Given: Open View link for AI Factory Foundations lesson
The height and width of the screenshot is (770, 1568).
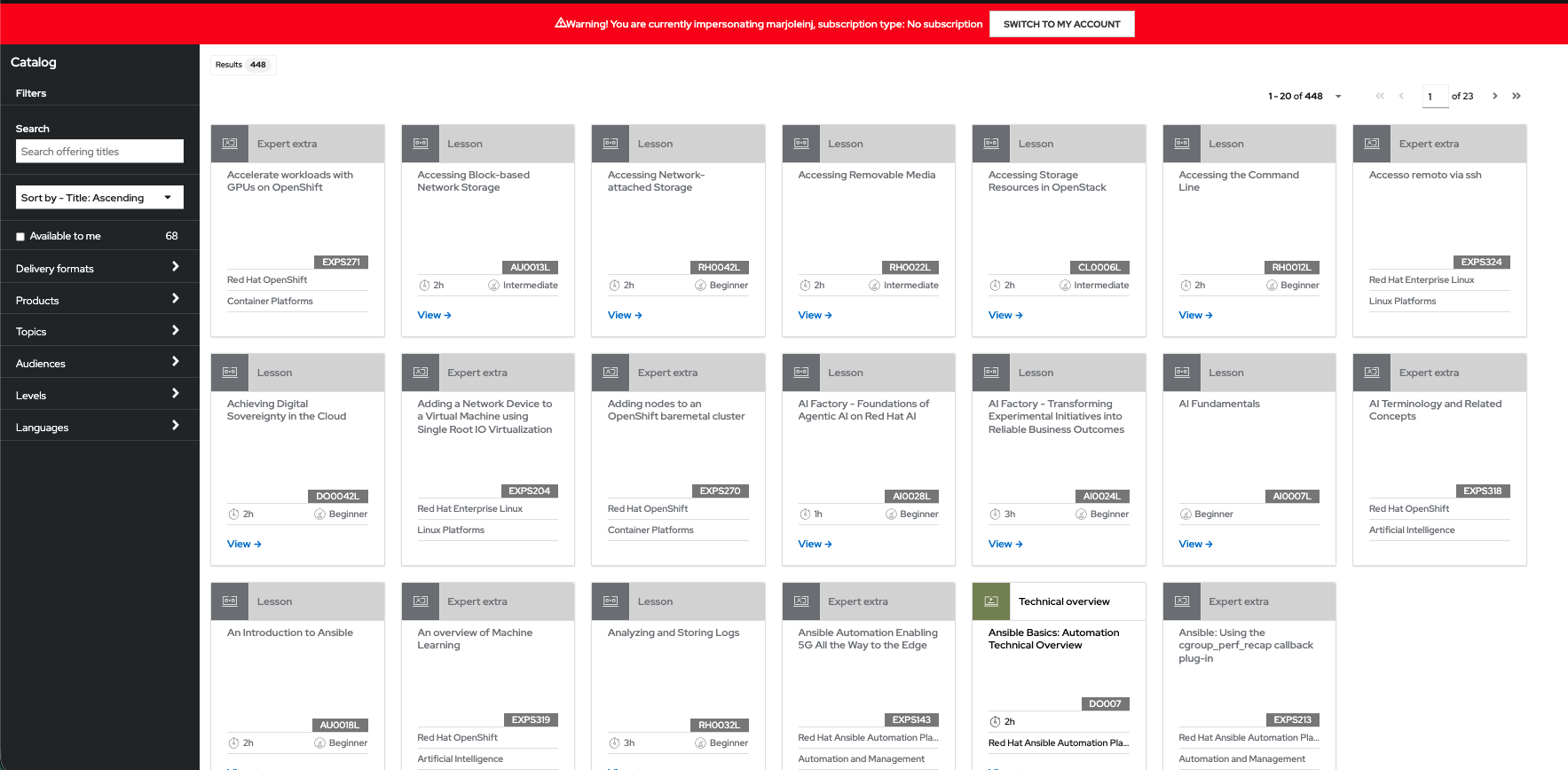Looking at the screenshot, I should pos(816,544).
